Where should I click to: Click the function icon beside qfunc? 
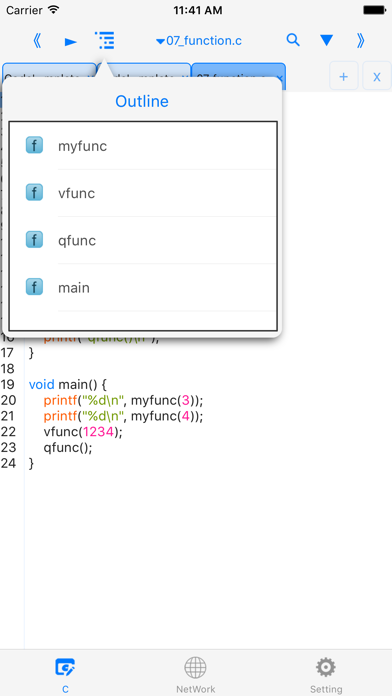(x=34, y=240)
